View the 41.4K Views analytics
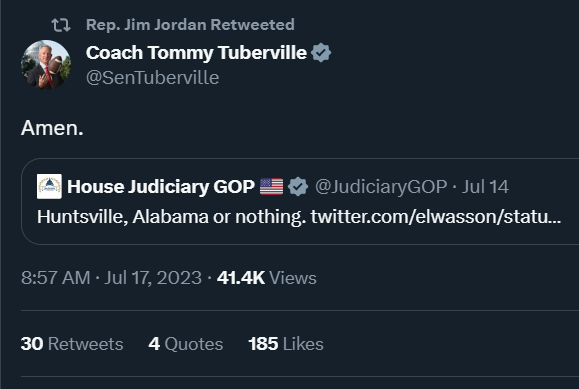 pyautogui.click(x=267, y=278)
